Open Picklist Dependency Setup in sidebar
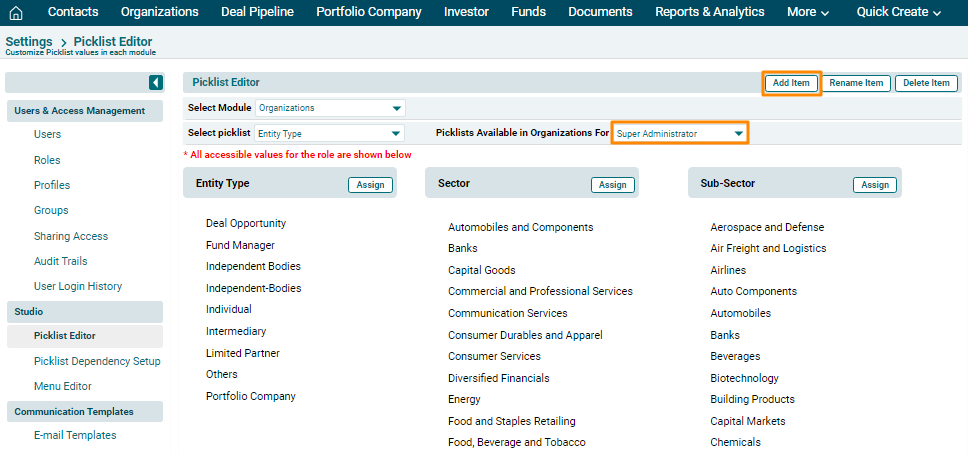Screen dimensions: 968x454 point(97,361)
